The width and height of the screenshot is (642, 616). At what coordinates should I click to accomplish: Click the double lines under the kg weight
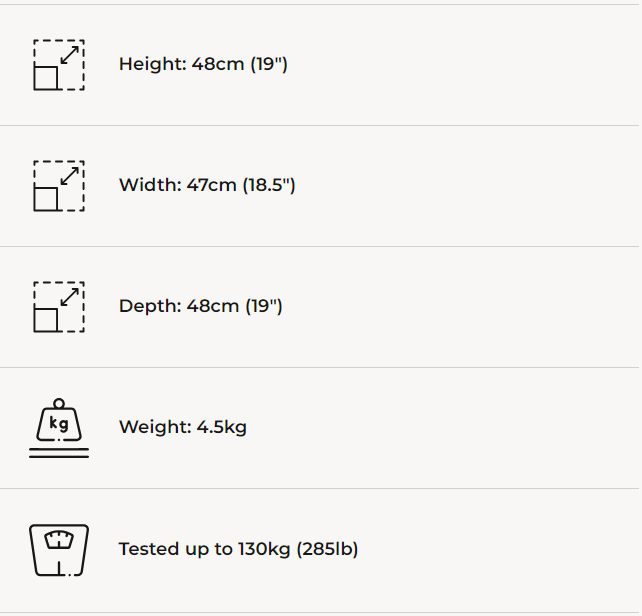click(x=59, y=453)
